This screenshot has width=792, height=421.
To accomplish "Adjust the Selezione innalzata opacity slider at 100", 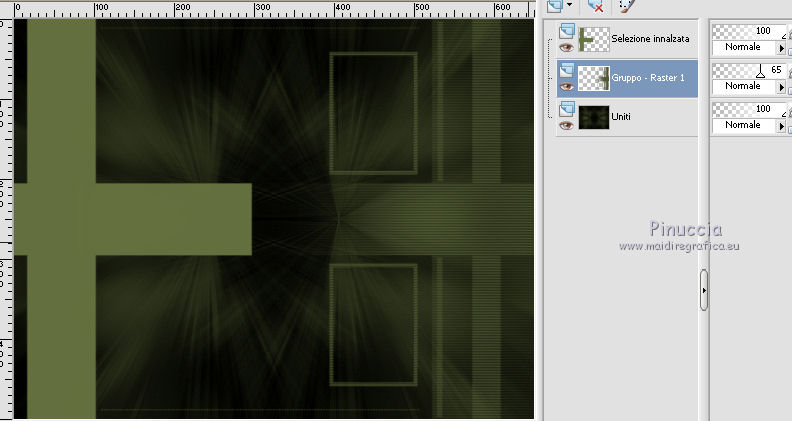I will pos(749,31).
